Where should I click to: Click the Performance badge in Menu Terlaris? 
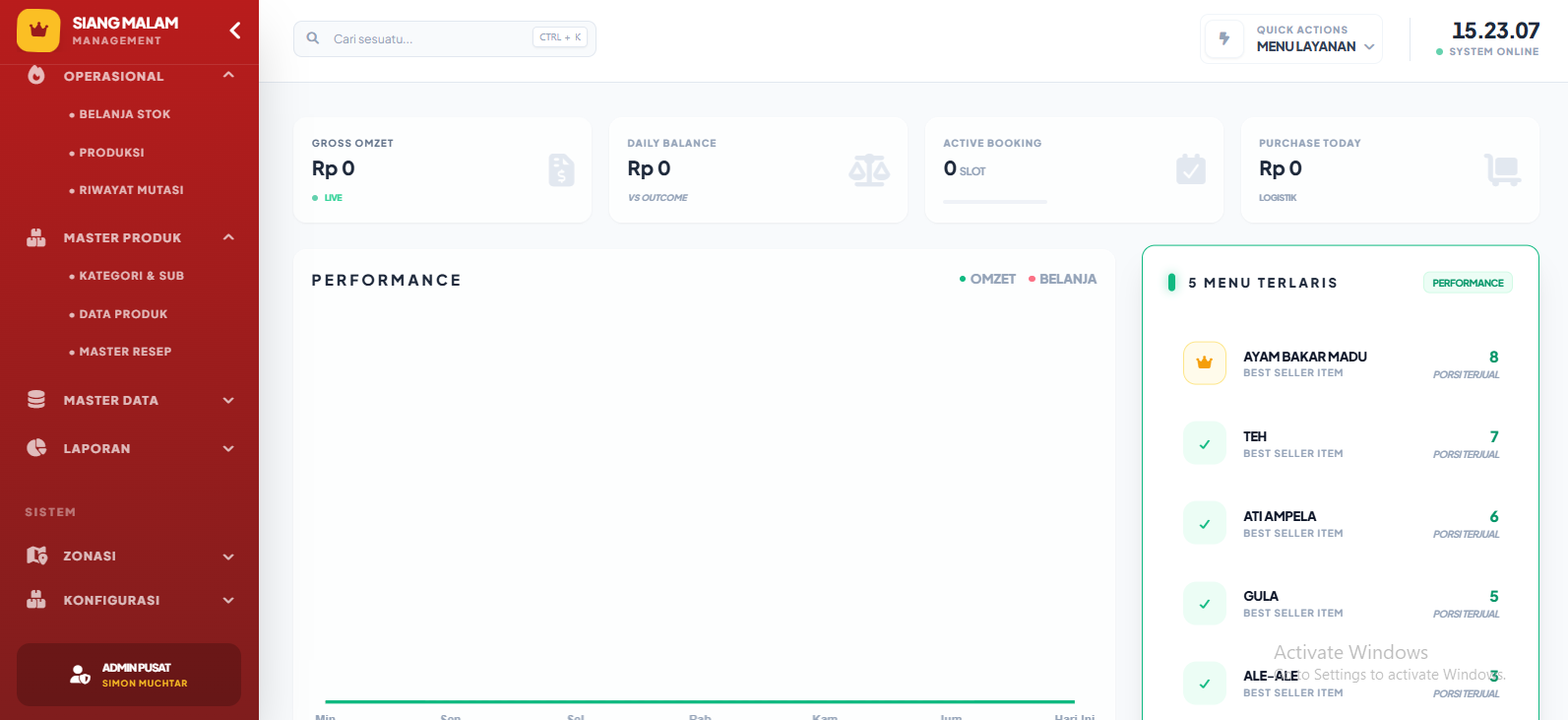(1468, 283)
